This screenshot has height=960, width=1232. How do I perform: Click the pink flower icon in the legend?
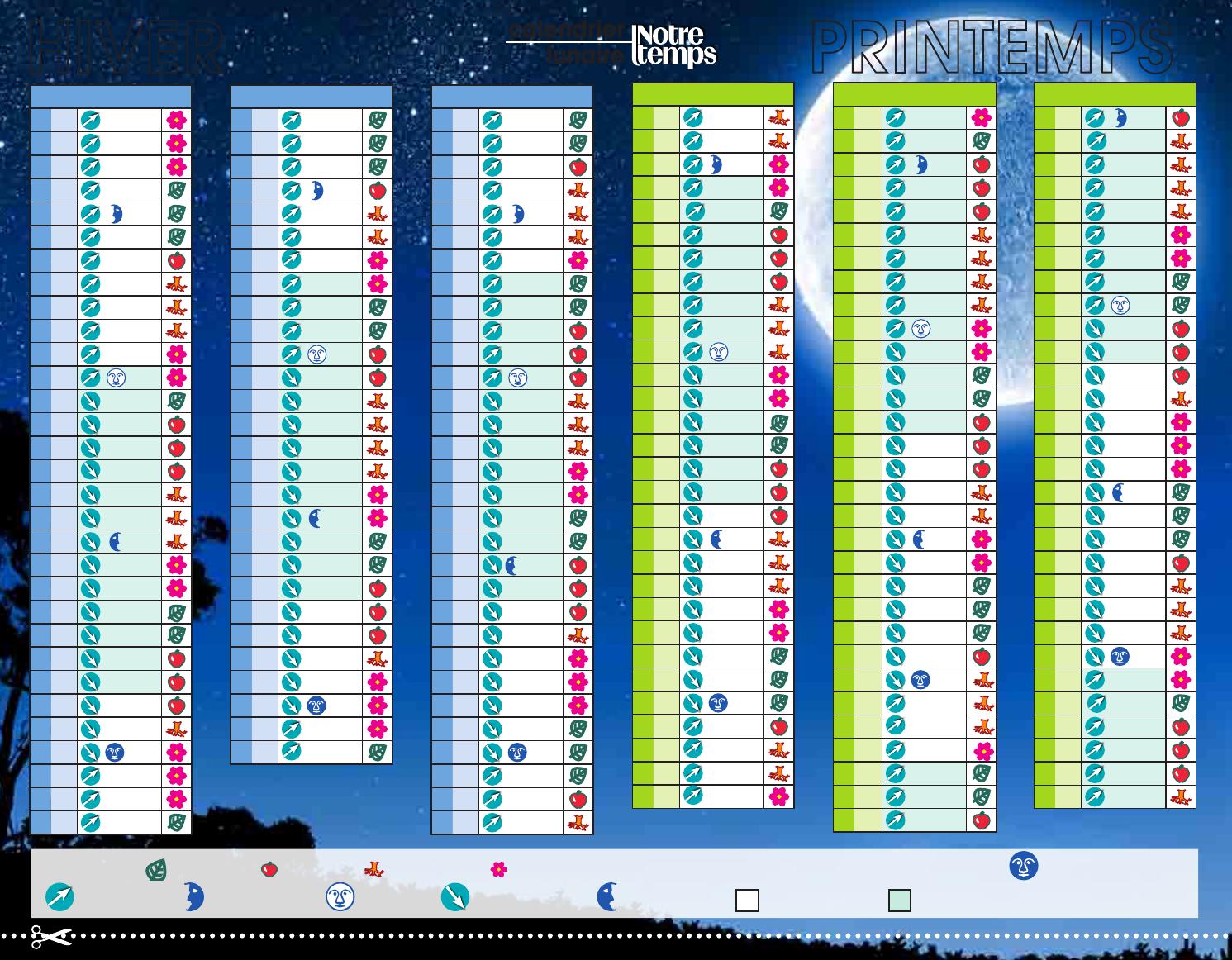(x=499, y=869)
